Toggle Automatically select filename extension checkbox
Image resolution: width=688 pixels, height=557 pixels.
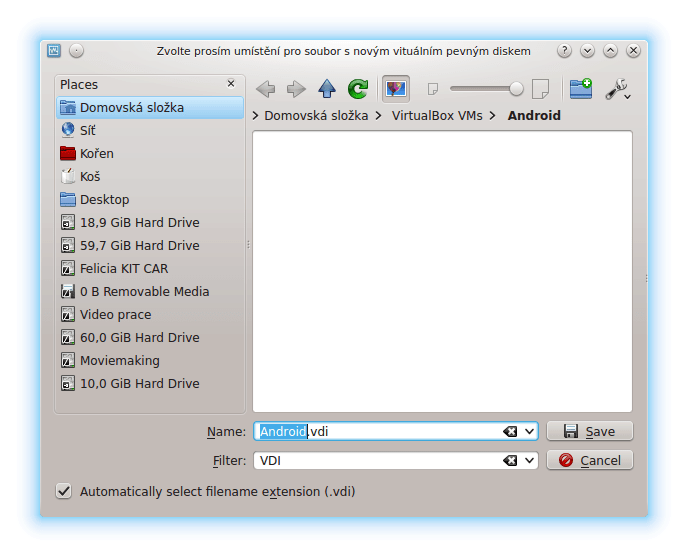click(64, 491)
